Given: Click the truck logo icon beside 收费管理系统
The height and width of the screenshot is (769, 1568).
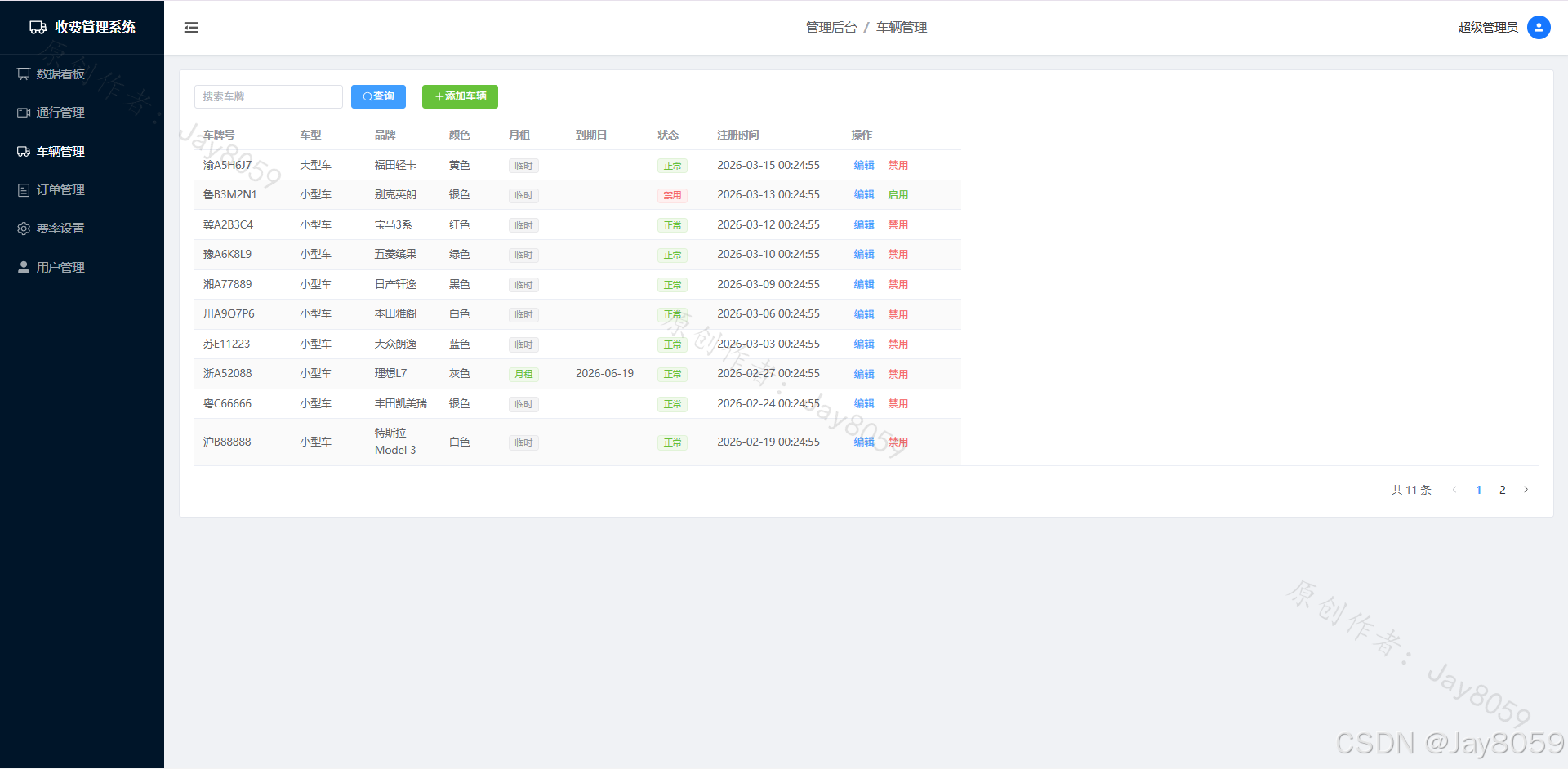Looking at the screenshot, I should 38,28.
